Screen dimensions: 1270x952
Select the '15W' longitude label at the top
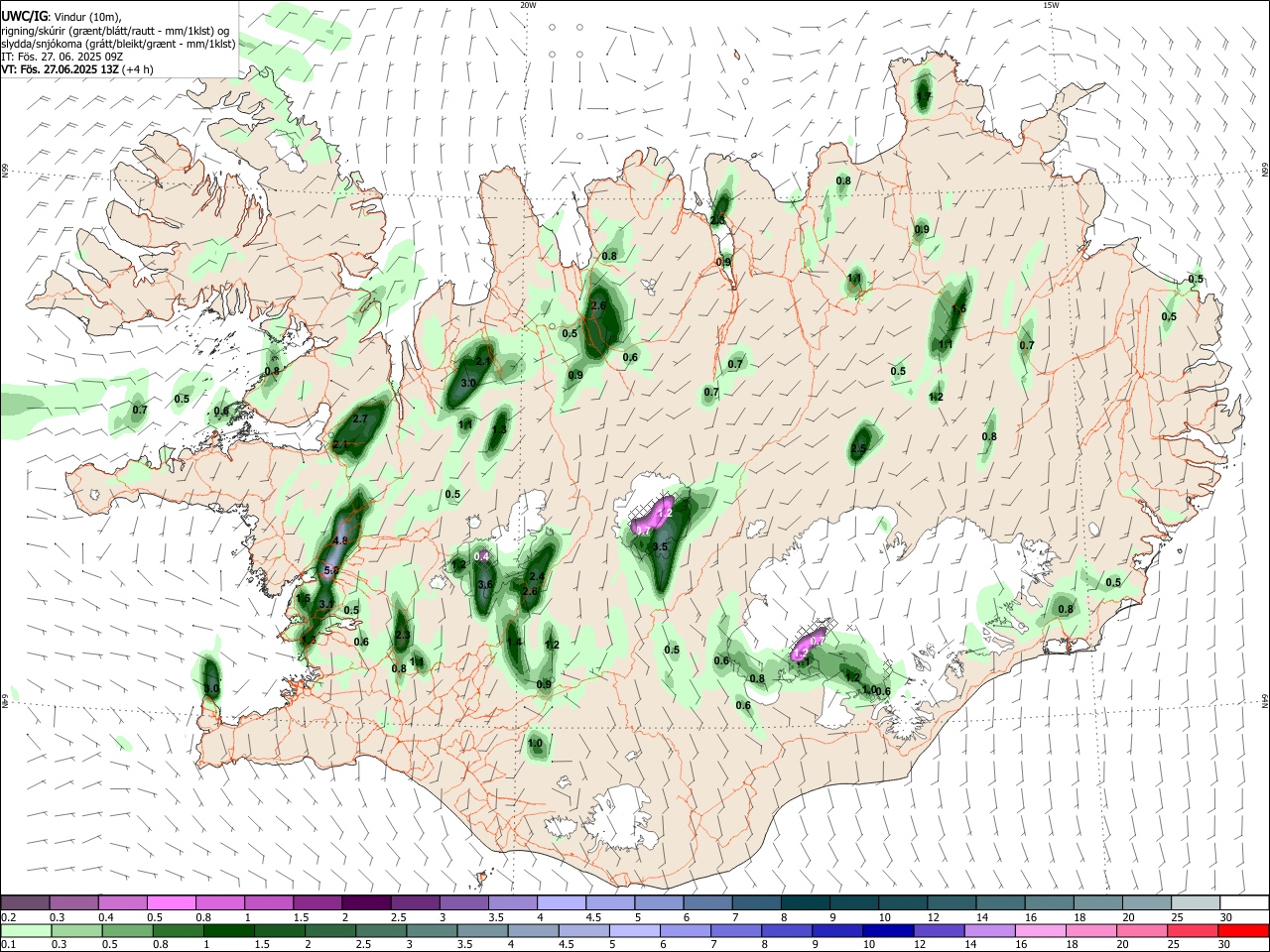click(1051, 5)
